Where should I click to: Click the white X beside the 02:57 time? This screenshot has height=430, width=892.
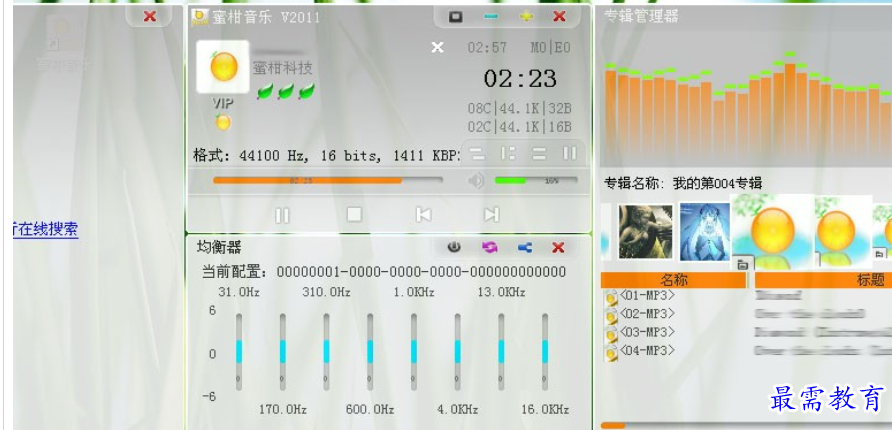pyautogui.click(x=437, y=47)
